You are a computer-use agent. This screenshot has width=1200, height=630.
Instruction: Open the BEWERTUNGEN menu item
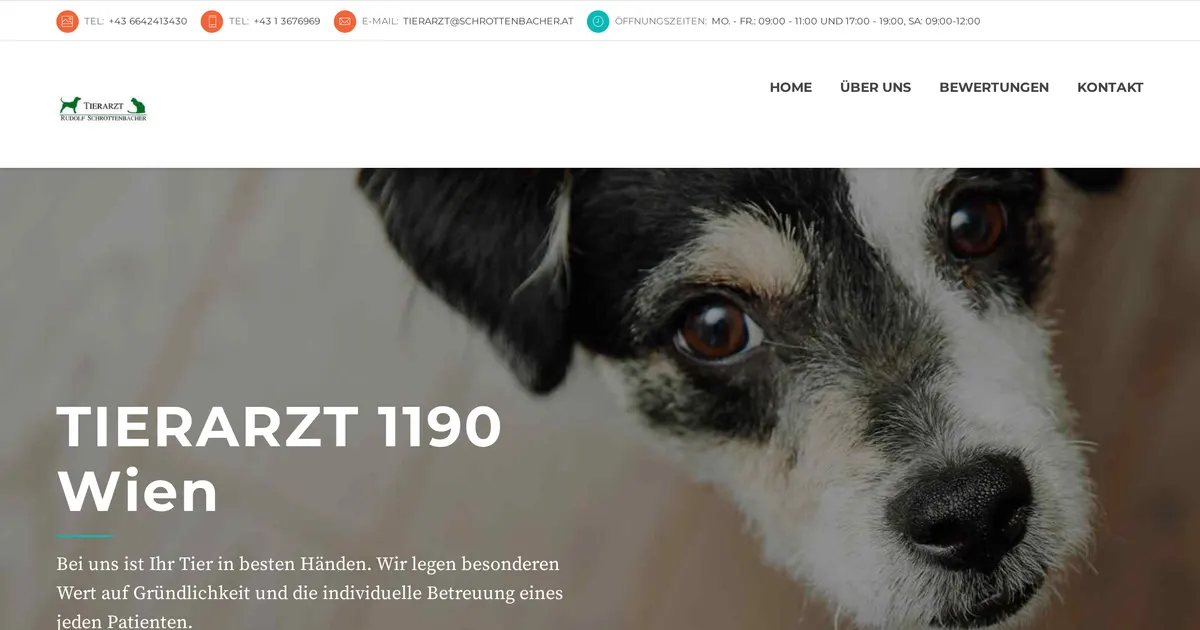pos(994,88)
